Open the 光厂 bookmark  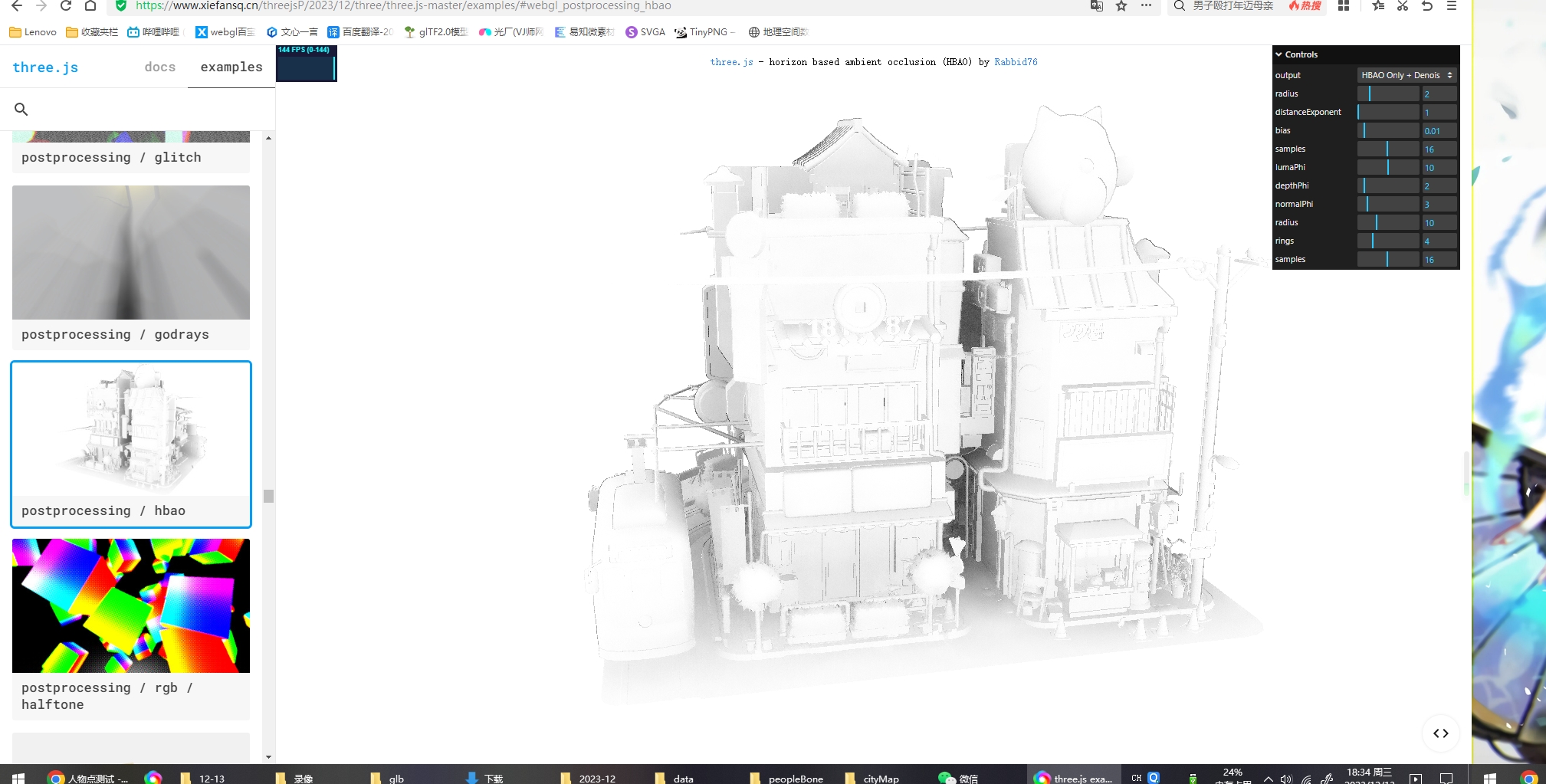[x=511, y=32]
